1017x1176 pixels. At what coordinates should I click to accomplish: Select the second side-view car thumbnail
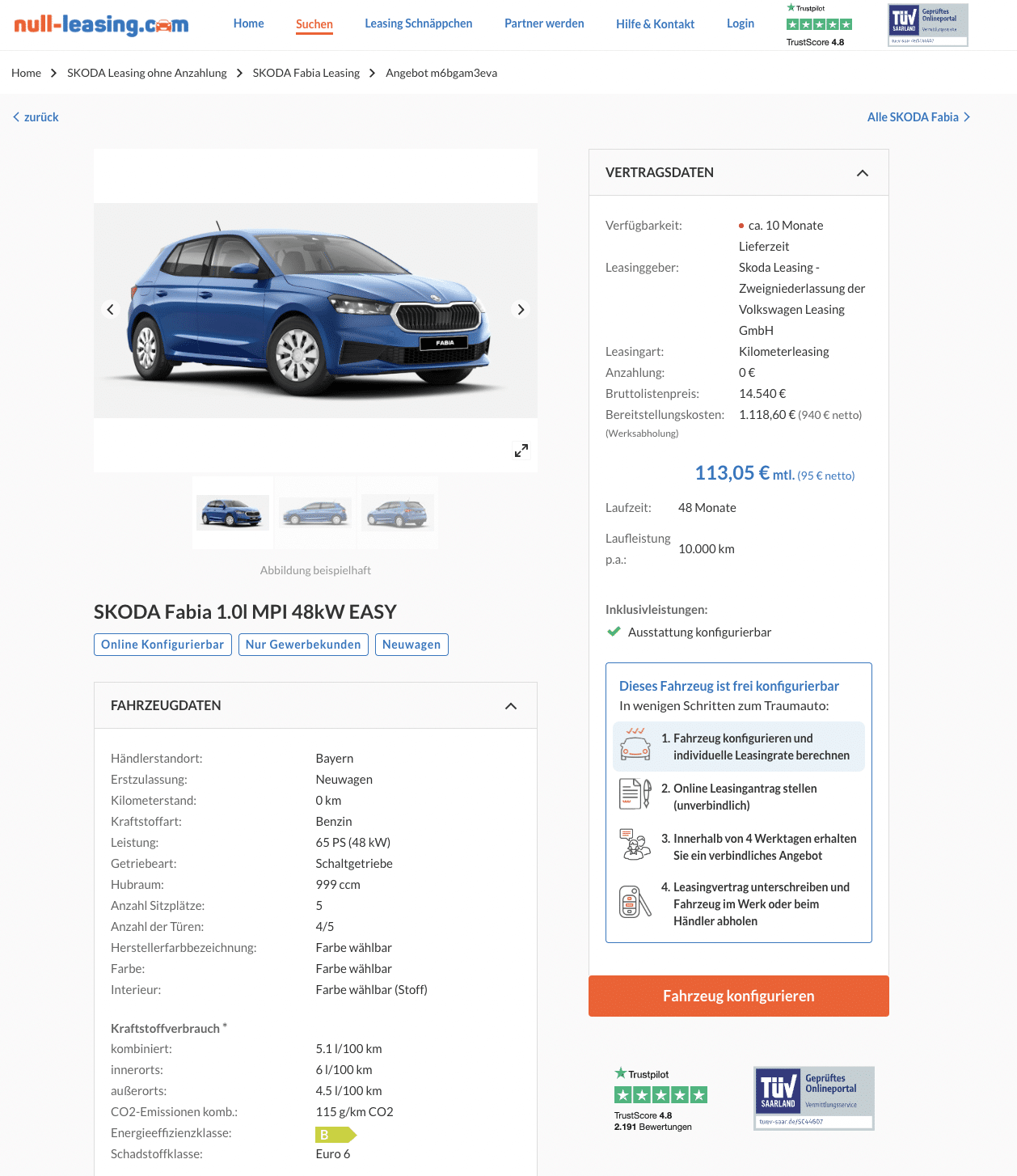coord(315,513)
